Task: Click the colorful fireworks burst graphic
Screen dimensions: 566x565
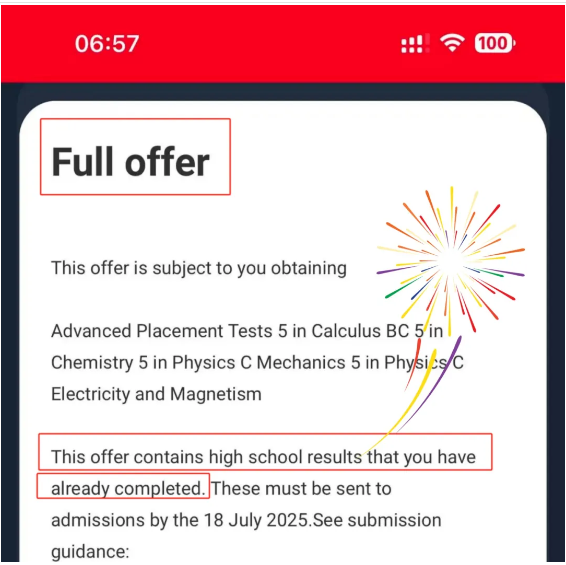Action: click(x=451, y=261)
